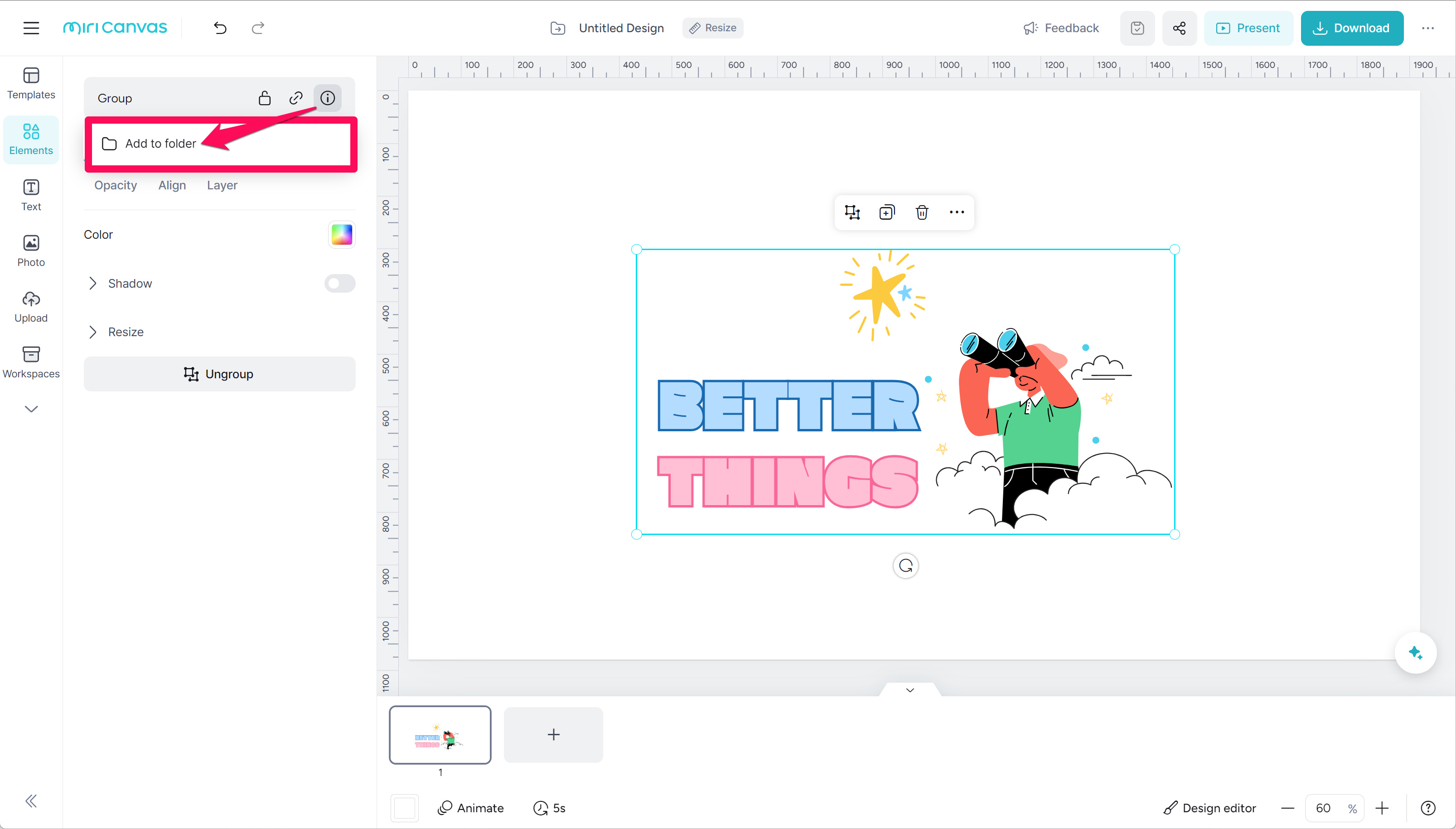
Task: Open the share icon in top bar
Action: (x=1179, y=28)
